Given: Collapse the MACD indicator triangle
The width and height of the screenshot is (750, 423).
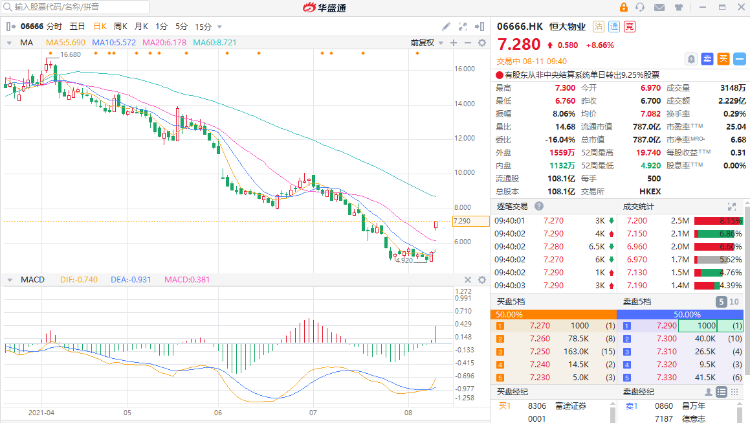Looking at the screenshot, I should (9, 280).
